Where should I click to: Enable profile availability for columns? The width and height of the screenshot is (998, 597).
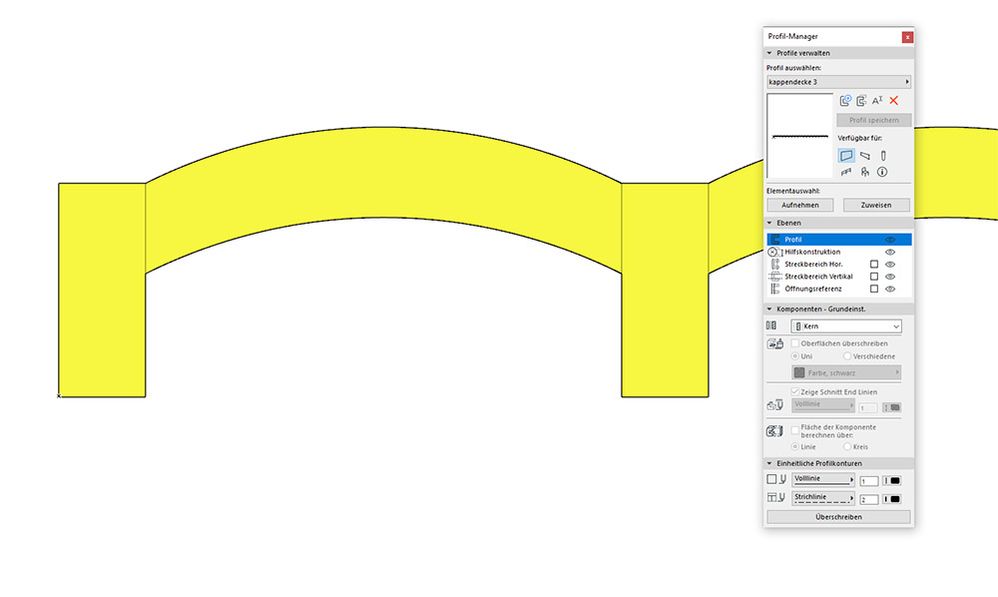coord(883,155)
